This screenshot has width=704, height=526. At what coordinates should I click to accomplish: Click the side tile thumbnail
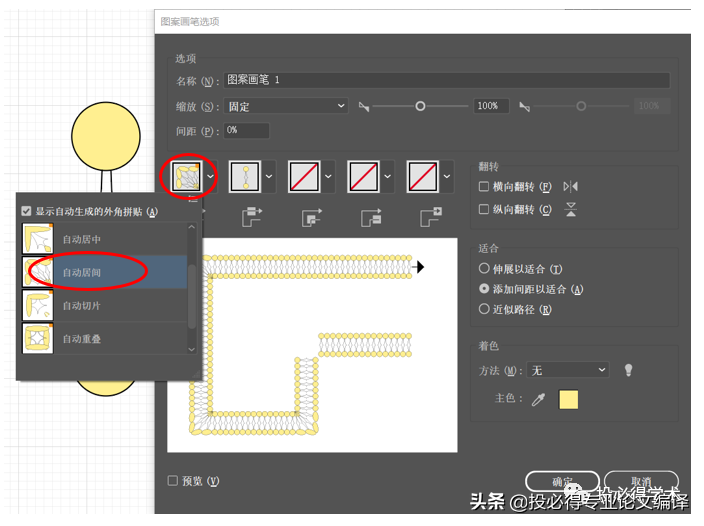coord(245,177)
